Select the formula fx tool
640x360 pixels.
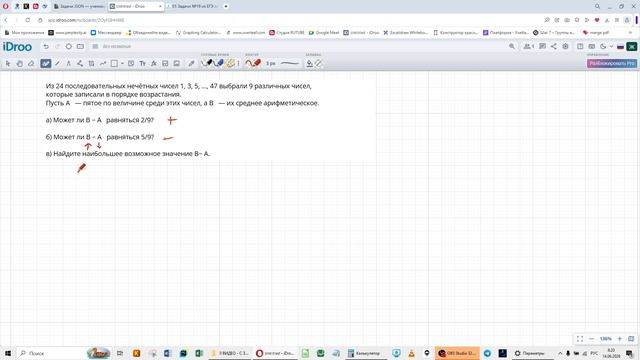click(154, 63)
